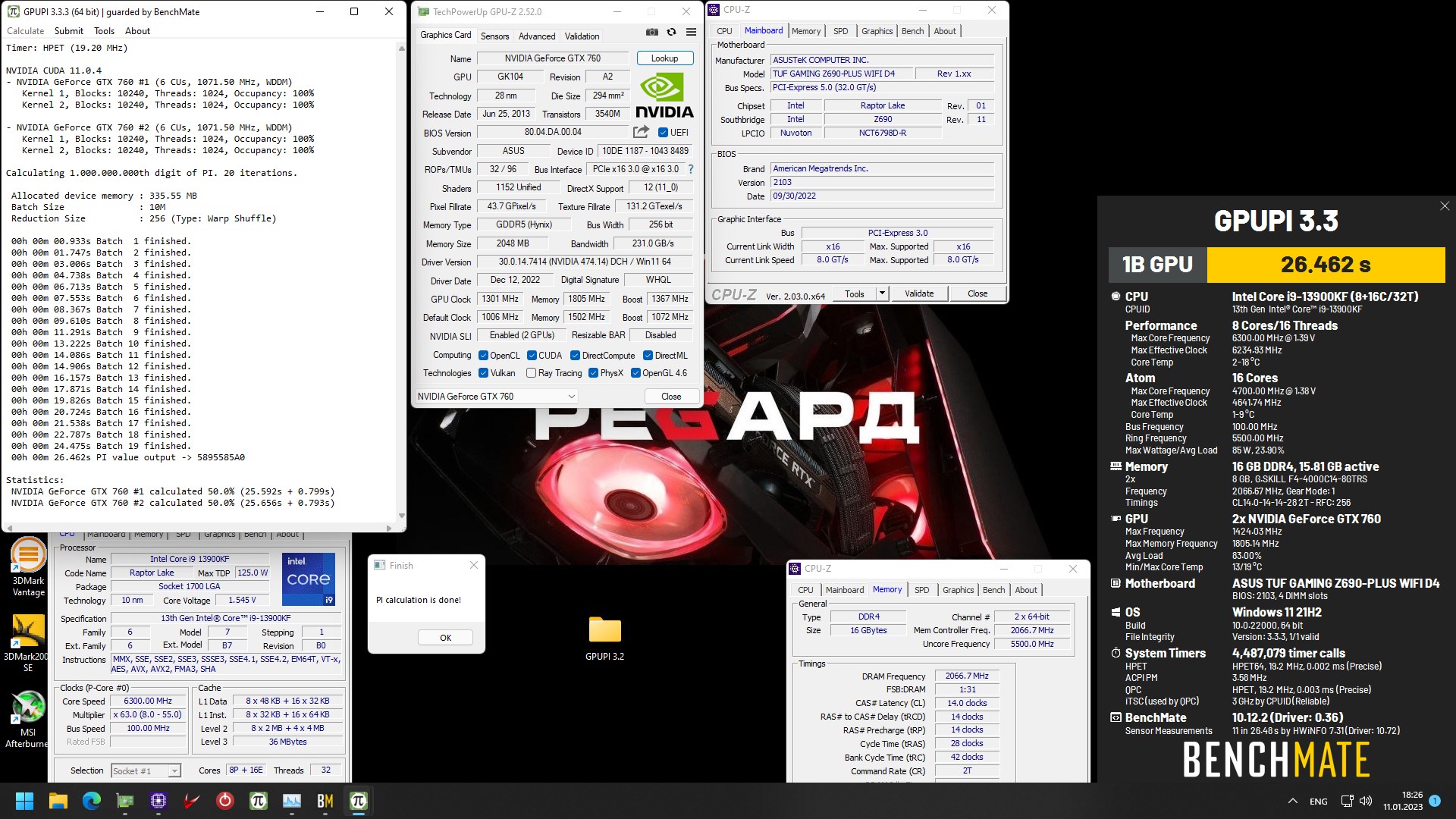Click the Close button in GPU-Z
The image size is (1456, 819).
(671, 396)
